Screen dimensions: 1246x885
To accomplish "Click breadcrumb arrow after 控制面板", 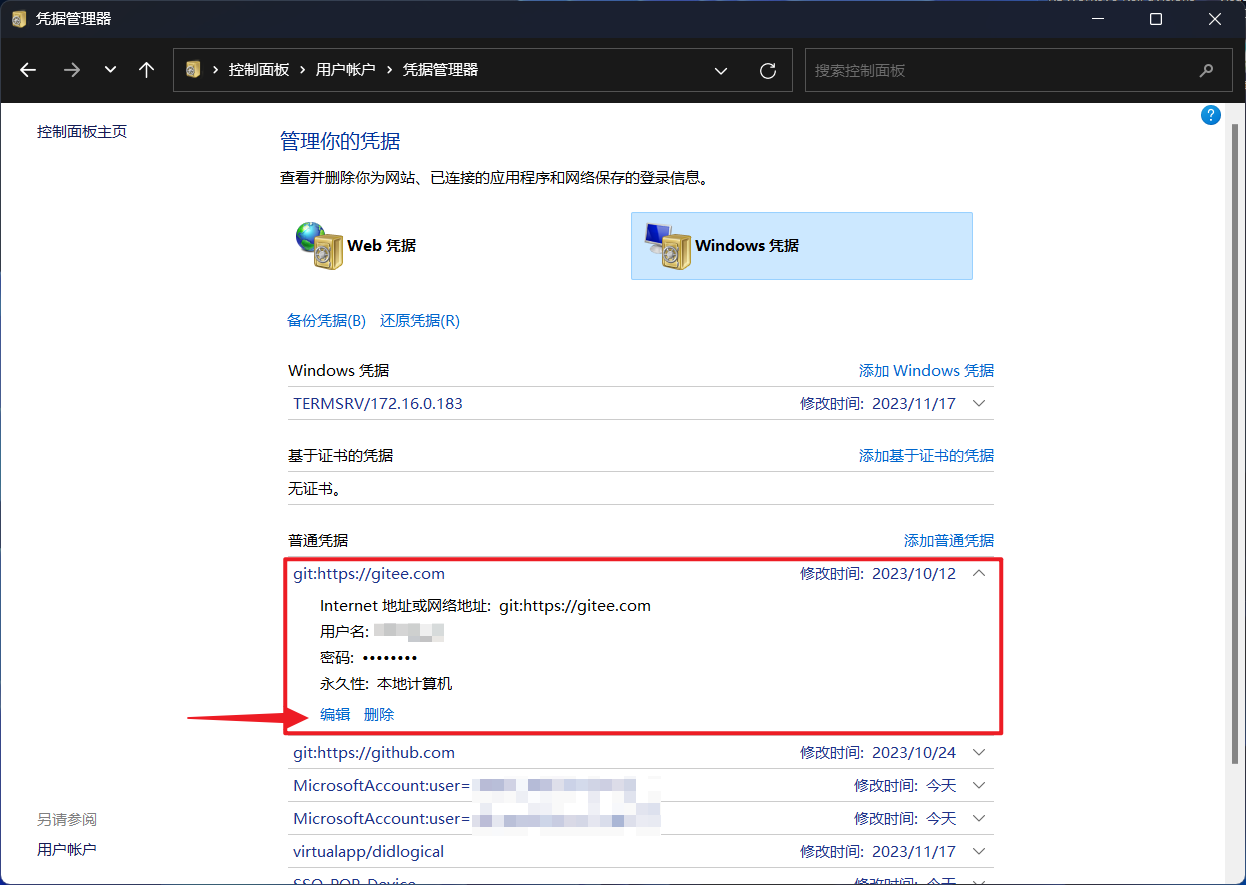I will tap(303, 70).
